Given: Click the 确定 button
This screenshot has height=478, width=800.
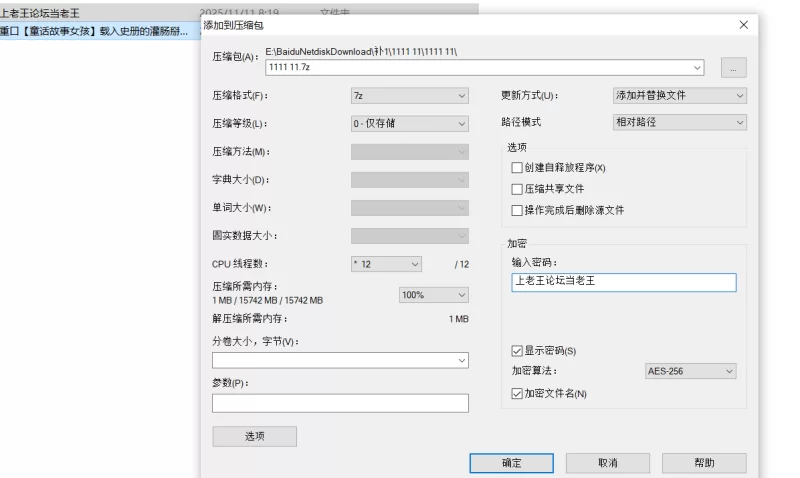Looking at the screenshot, I should pos(511,463).
